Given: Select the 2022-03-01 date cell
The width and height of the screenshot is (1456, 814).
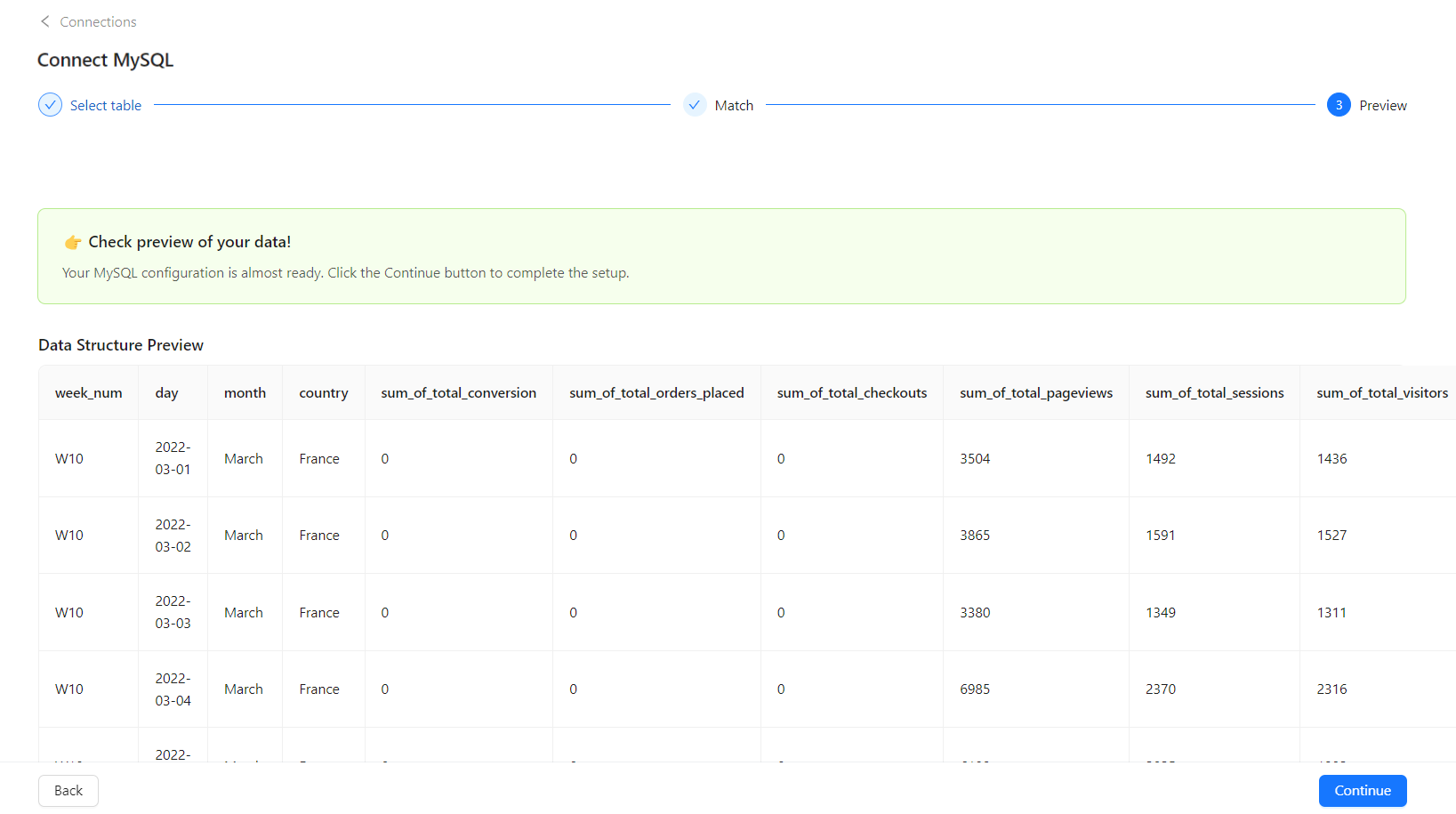Looking at the screenshot, I should (173, 458).
